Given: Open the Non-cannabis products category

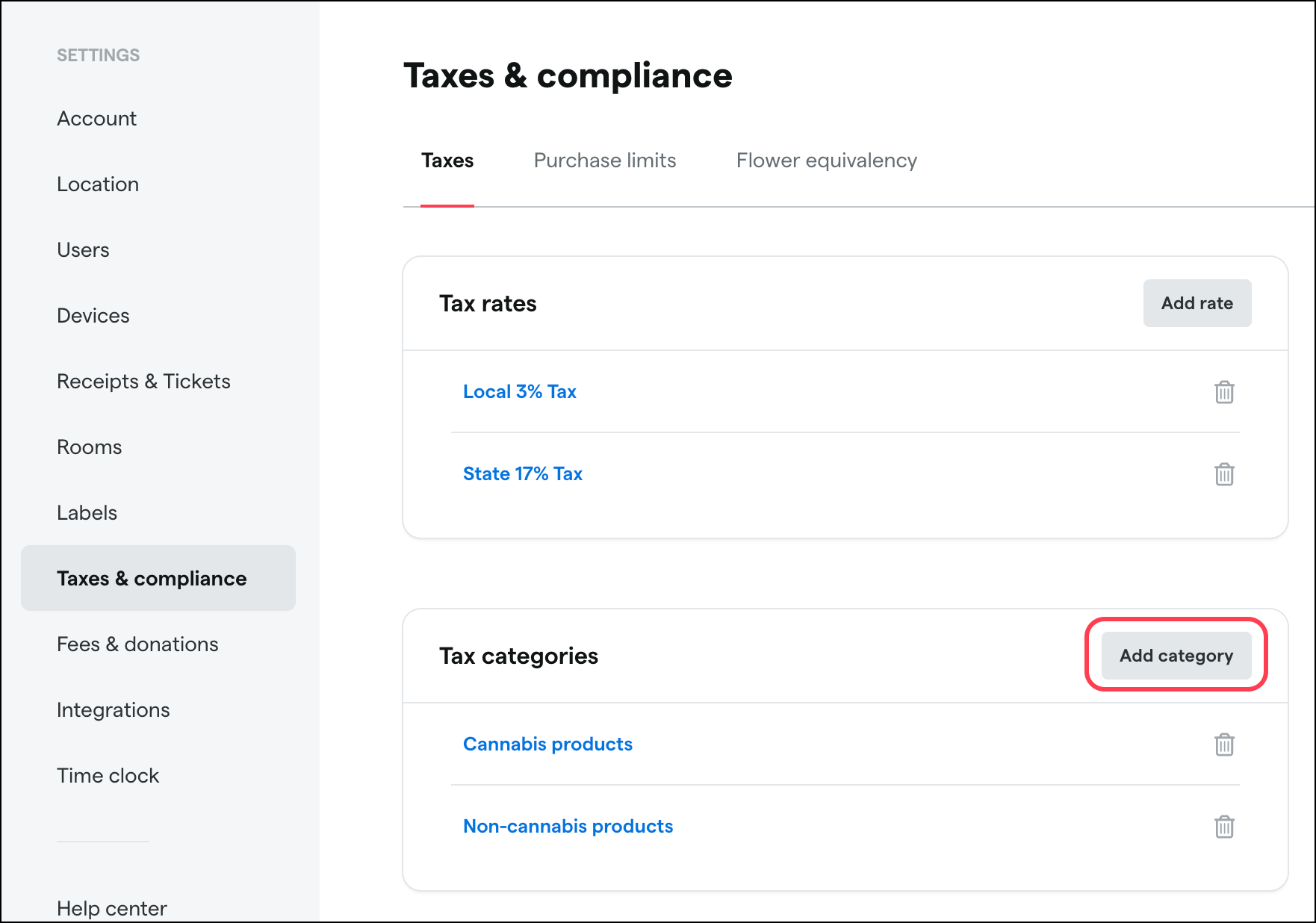Looking at the screenshot, I should click(568, 827).
